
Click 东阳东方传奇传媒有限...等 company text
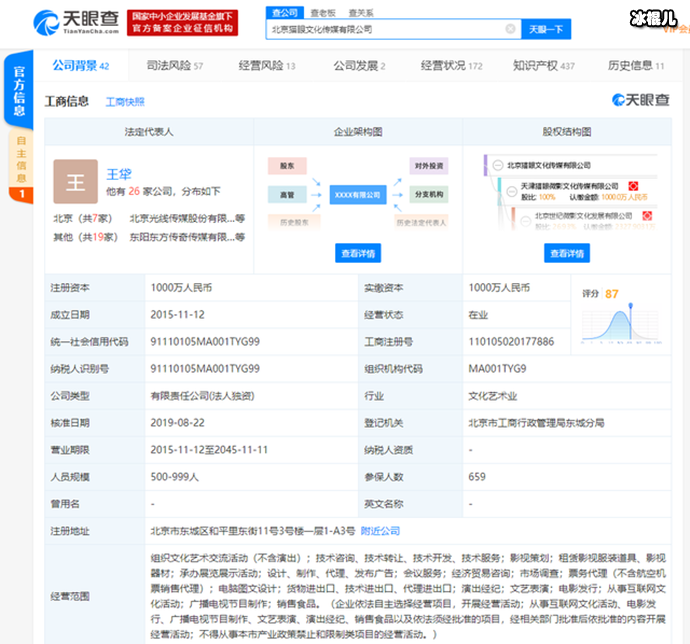pos(187,237)
